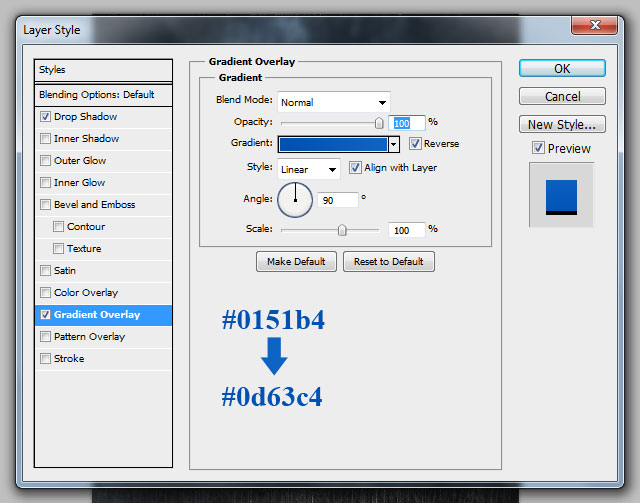Image resolution: width=640 pixels, height=503 pixels.
Task: Enable the Bevel and Emboss checkbox
Action: click(x=45, y=205)
